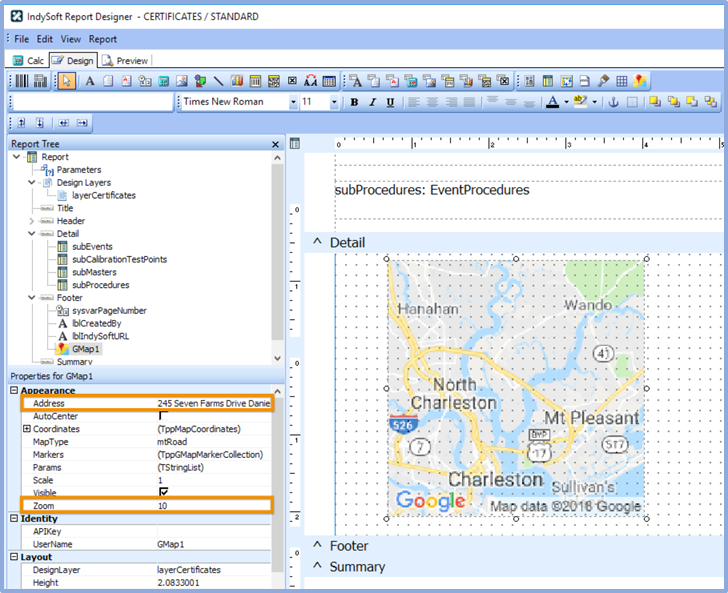This screenshot has height=593, width=728.
Task: Uncheck the Visible property checkbox
Action: tap(163, 492)
